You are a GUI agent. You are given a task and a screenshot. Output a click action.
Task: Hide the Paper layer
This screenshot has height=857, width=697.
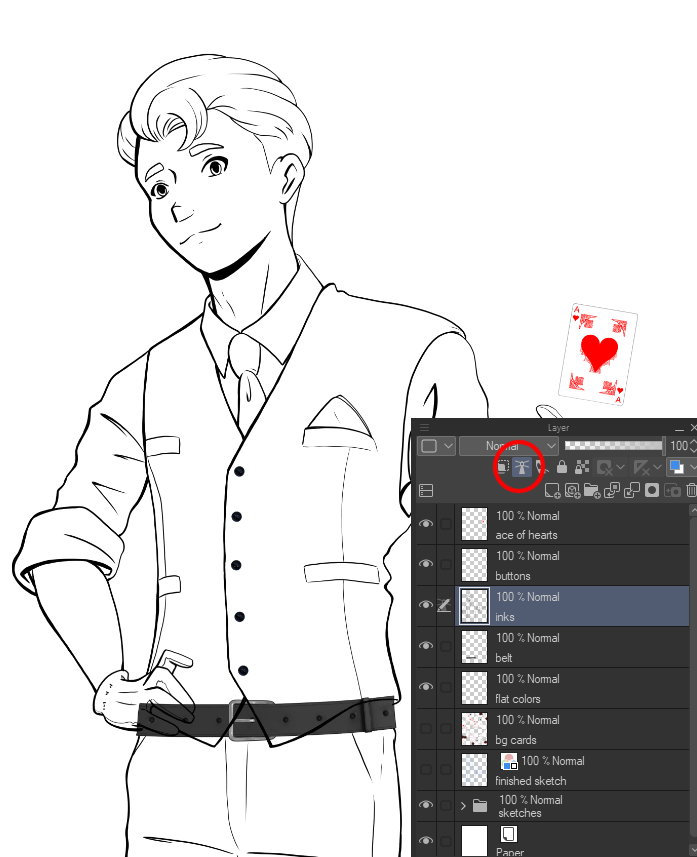(426, 840)
